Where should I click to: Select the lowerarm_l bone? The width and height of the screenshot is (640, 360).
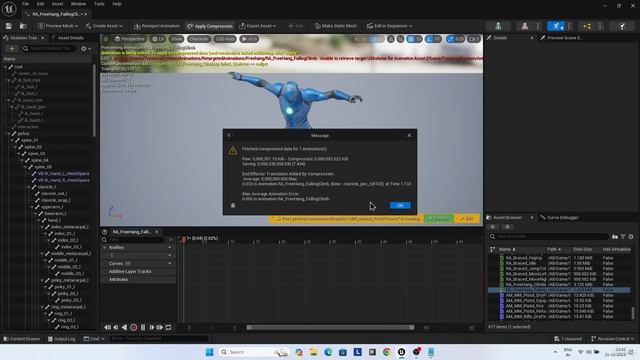coord(55,213)
